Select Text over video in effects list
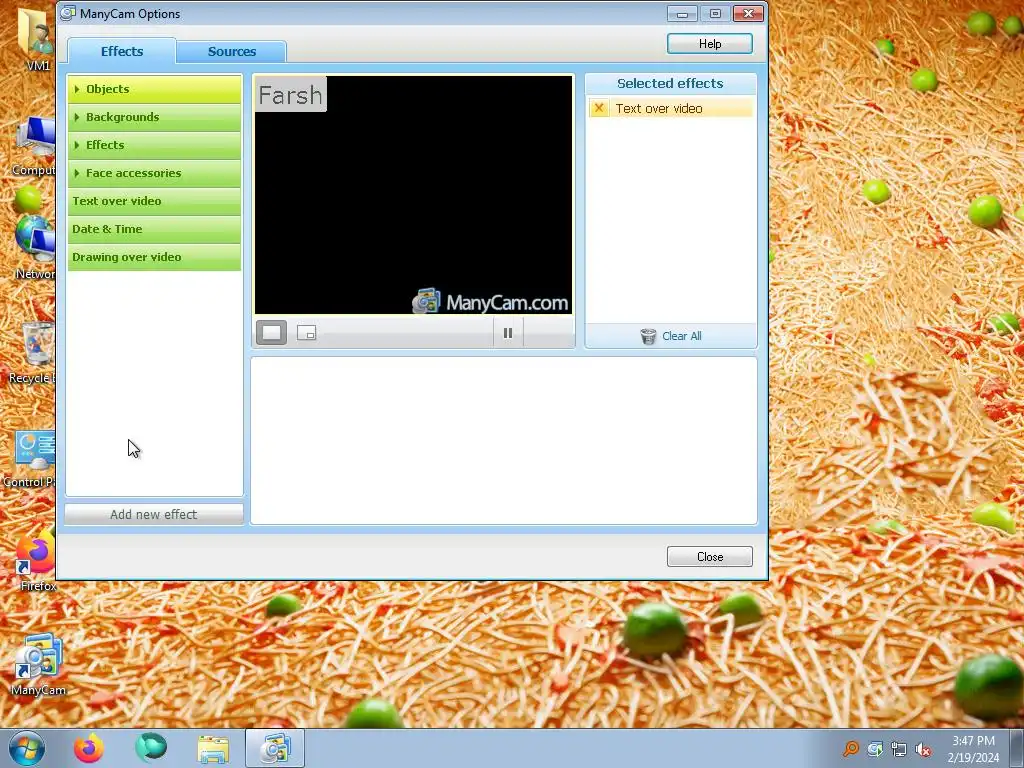 tap(154, 201)
